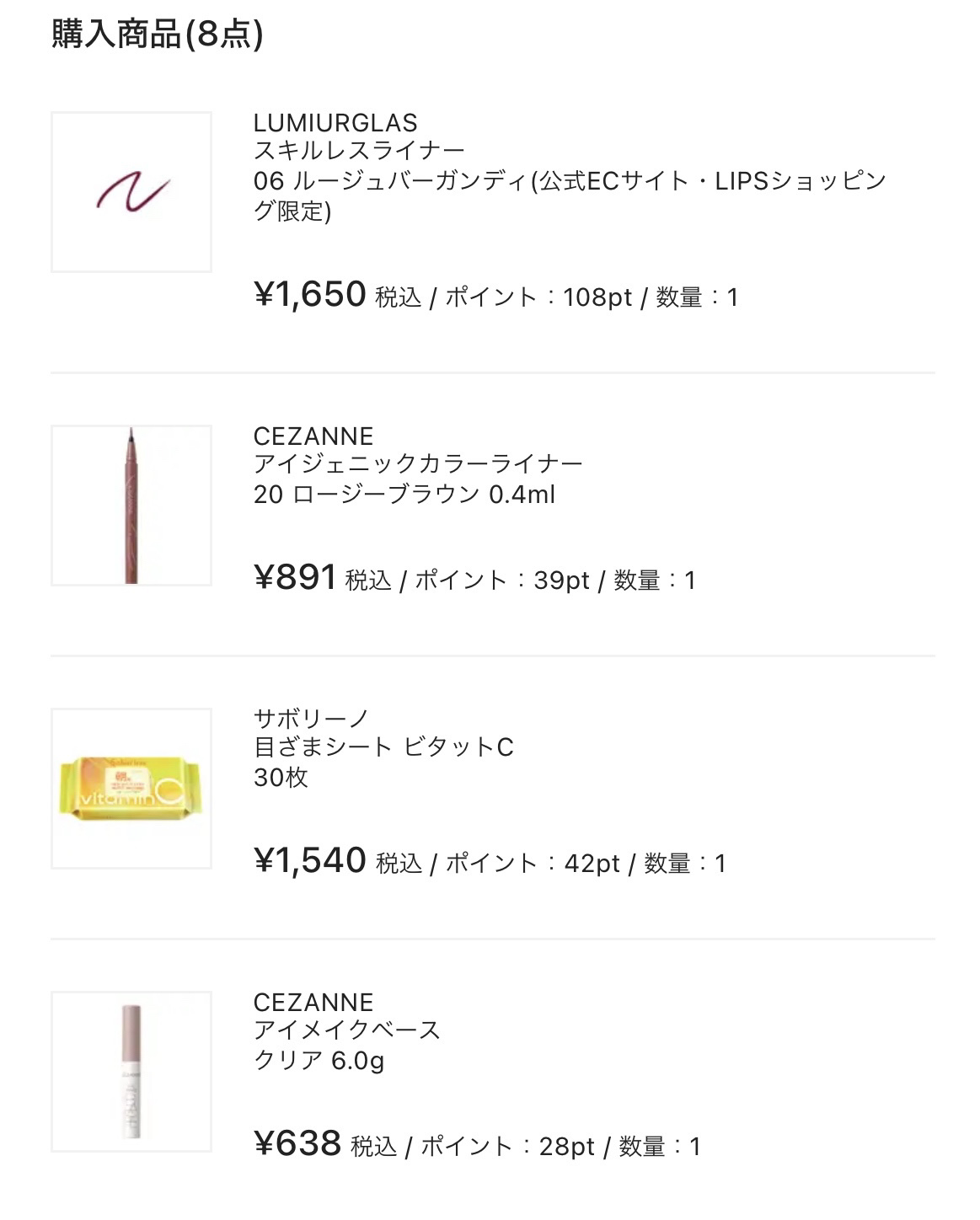Click the LUMIURGLAS brand name
Screen dimensions: 980x1220
335,123
